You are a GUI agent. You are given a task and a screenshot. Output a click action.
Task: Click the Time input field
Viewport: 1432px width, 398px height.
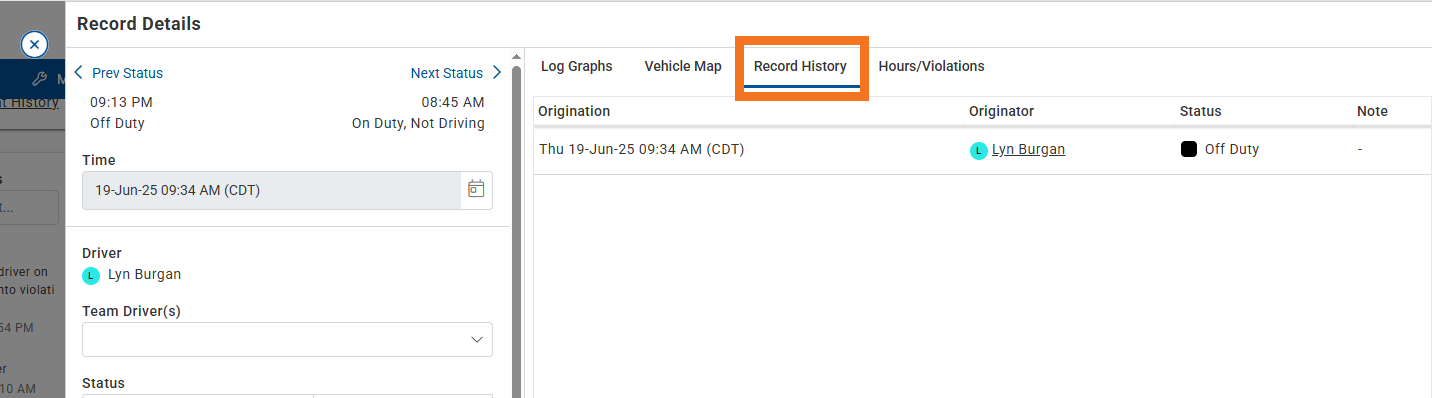tap(271, 190)
